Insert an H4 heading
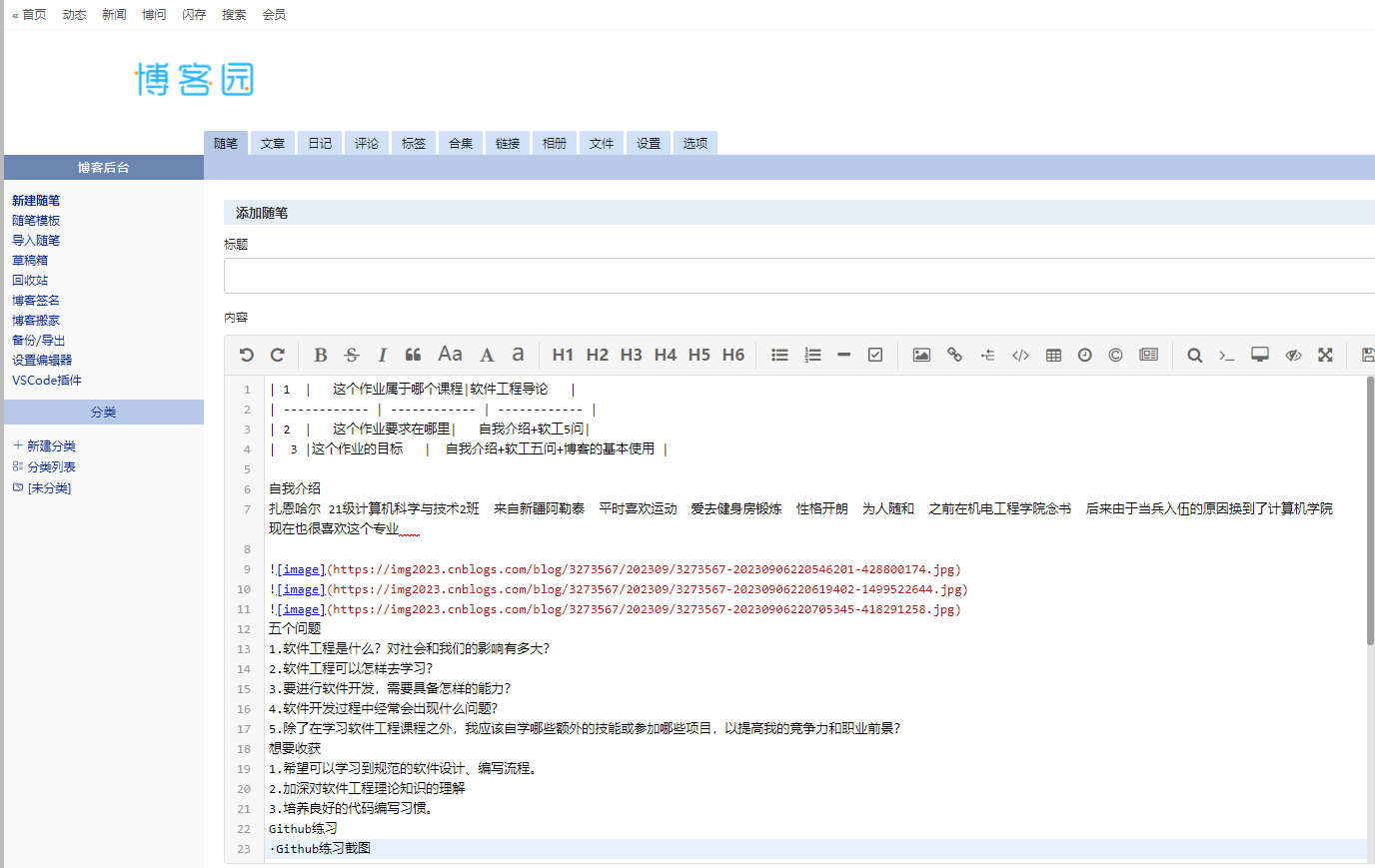1375x868 pixels. pyautogui.click(x=665, y=355)
